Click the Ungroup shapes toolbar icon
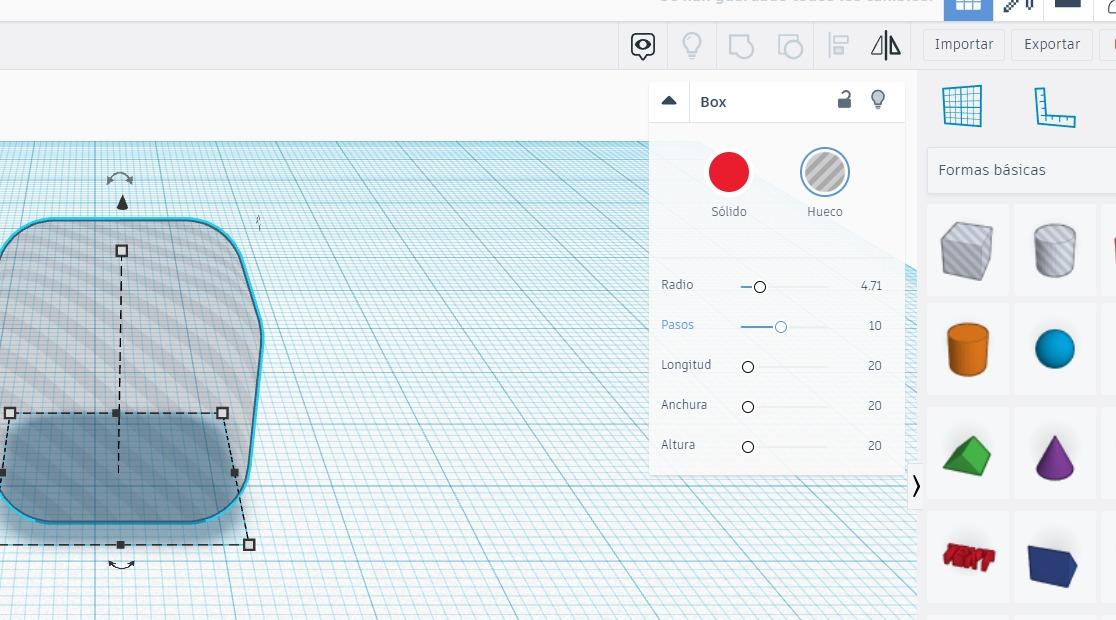This screenshot has width=1116, height=620. coord(790,46)
